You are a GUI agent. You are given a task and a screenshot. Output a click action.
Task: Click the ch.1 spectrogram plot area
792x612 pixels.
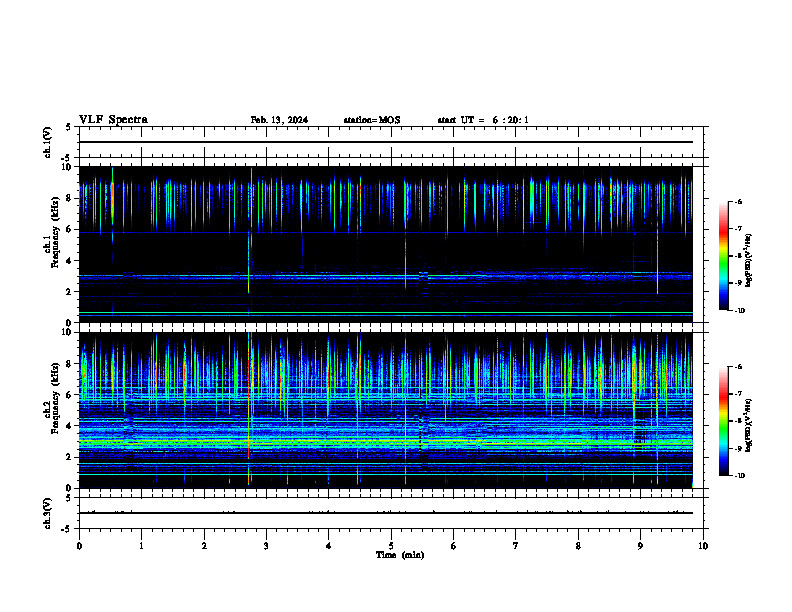pos(385,244)
